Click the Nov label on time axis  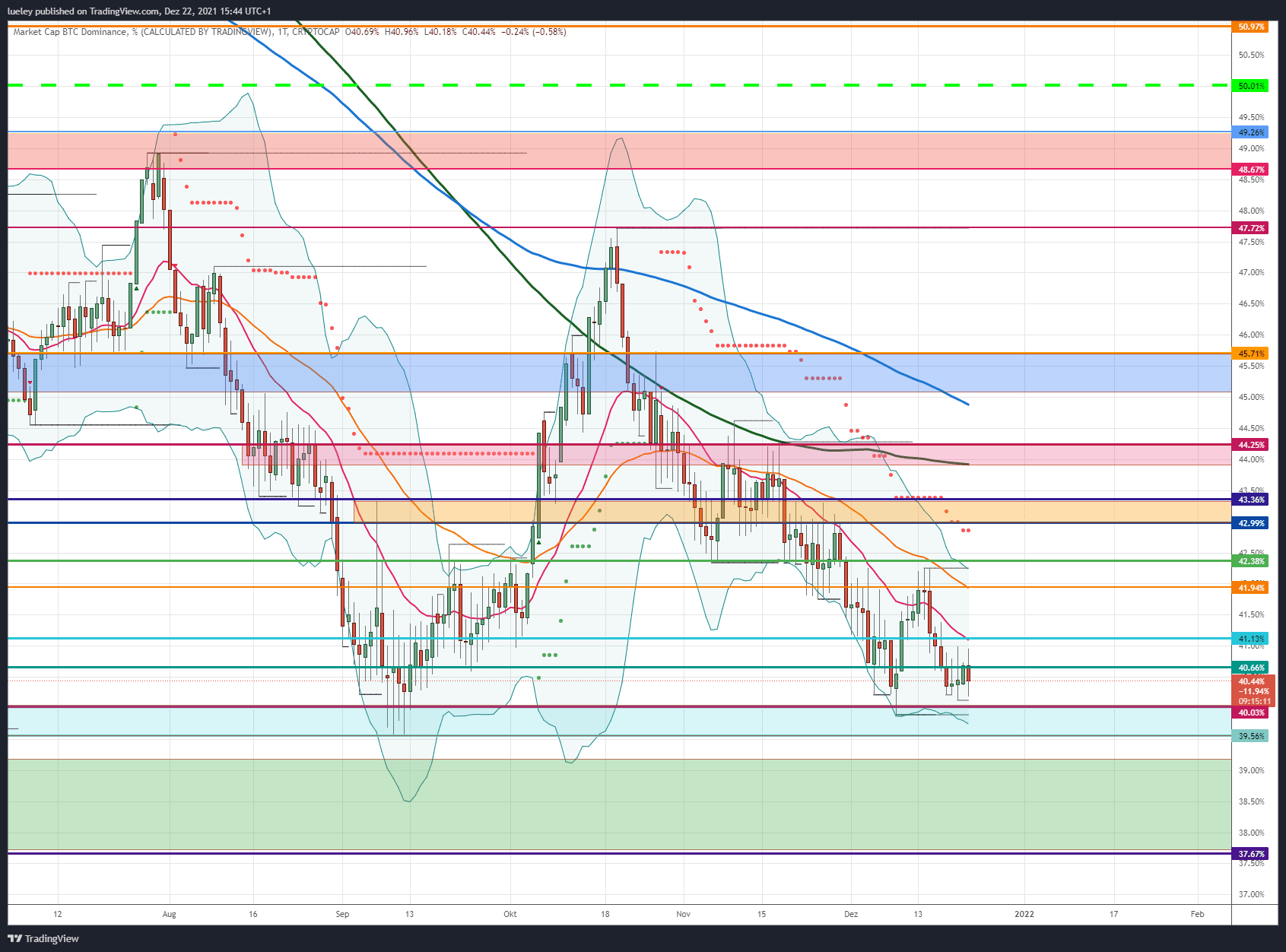[x=683, y=914]
